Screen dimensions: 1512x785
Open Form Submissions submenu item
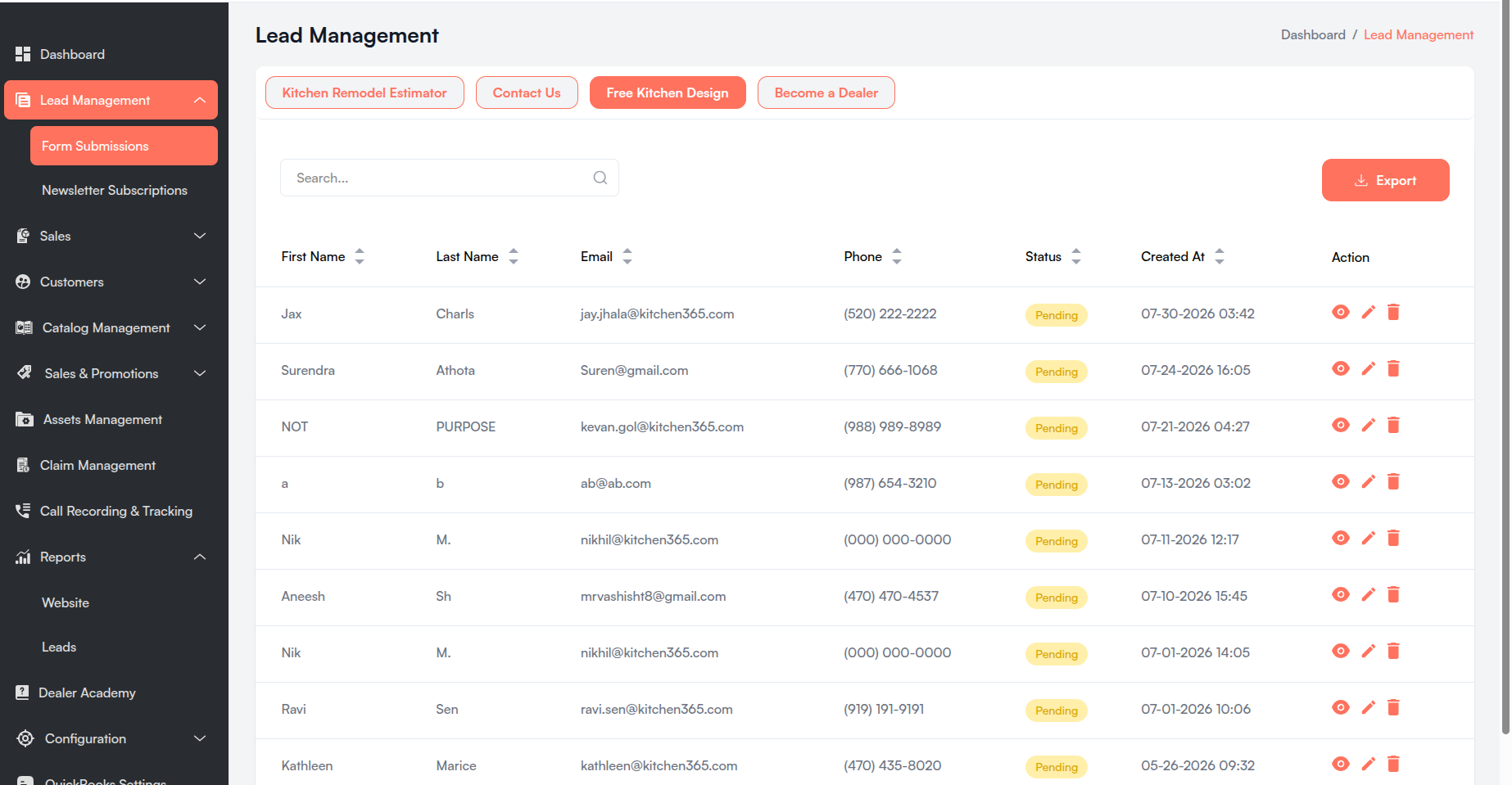124,146
